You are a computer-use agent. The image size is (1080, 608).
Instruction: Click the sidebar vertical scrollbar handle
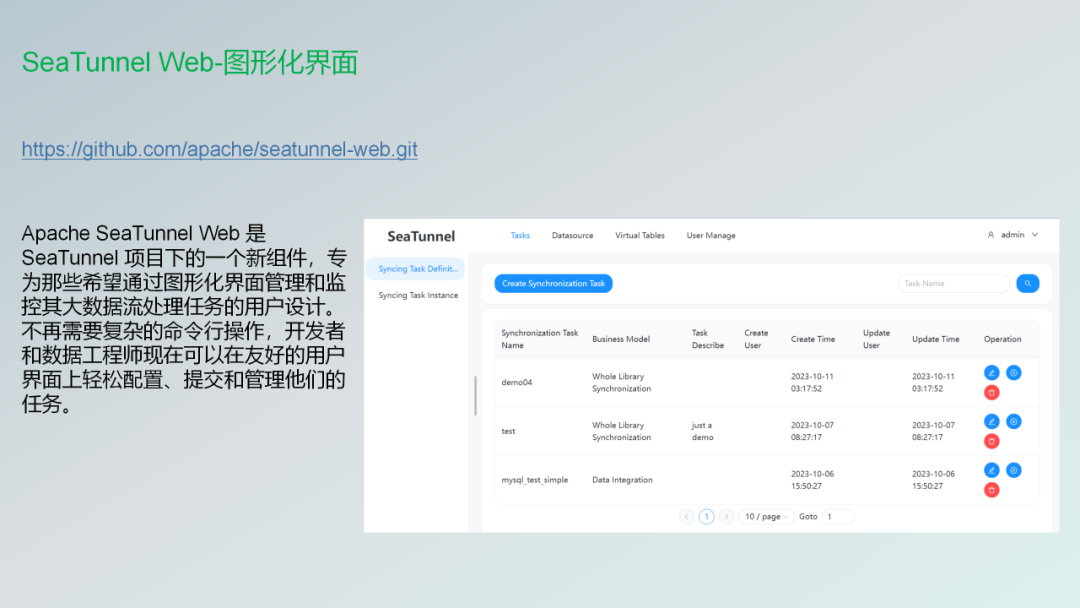[x=475, y=395]
